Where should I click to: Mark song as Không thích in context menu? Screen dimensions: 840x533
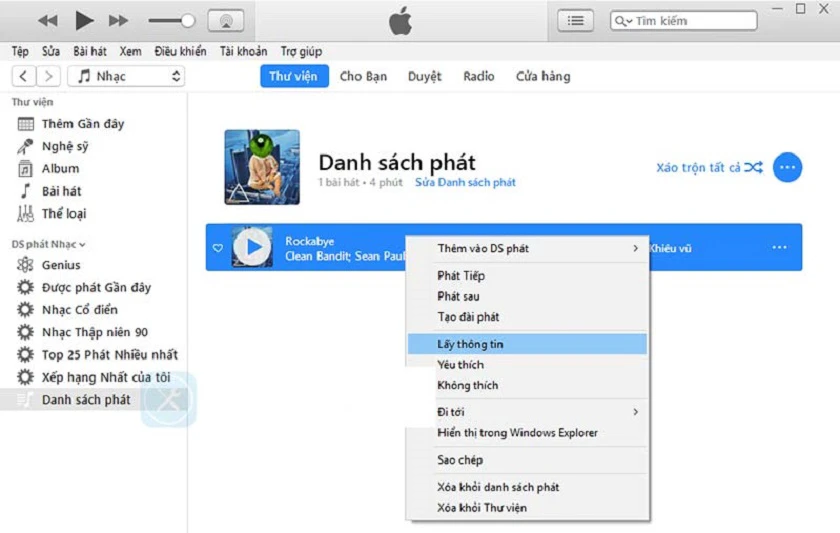coord(467,385)
